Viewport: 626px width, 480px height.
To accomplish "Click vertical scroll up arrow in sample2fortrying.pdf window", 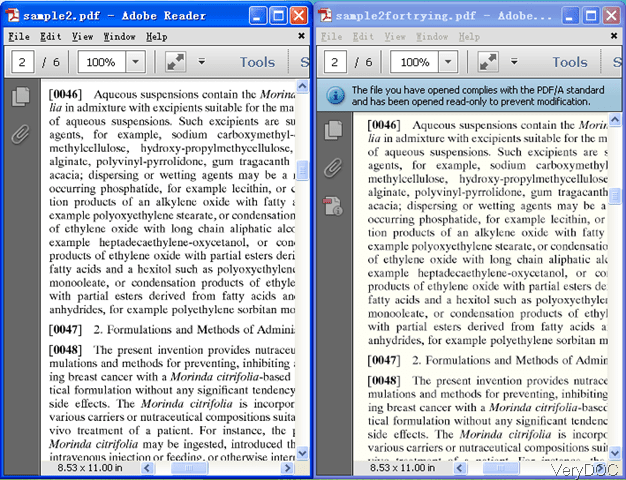I will click(615, 119).
